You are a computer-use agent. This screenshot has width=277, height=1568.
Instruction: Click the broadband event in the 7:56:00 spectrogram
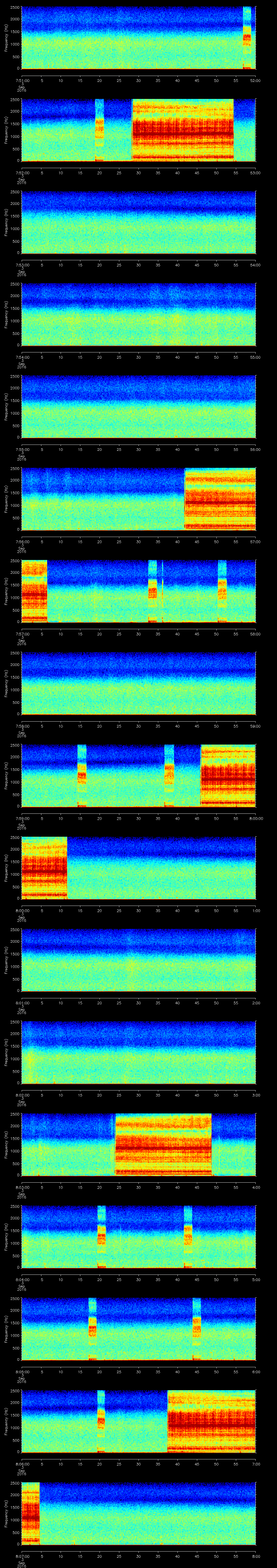(220, 499)
